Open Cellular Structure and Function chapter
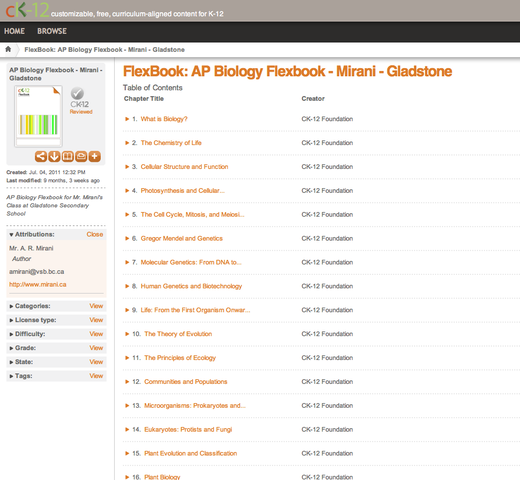The height and width of the screenshot is (480, 520). [x=184, y=167]
